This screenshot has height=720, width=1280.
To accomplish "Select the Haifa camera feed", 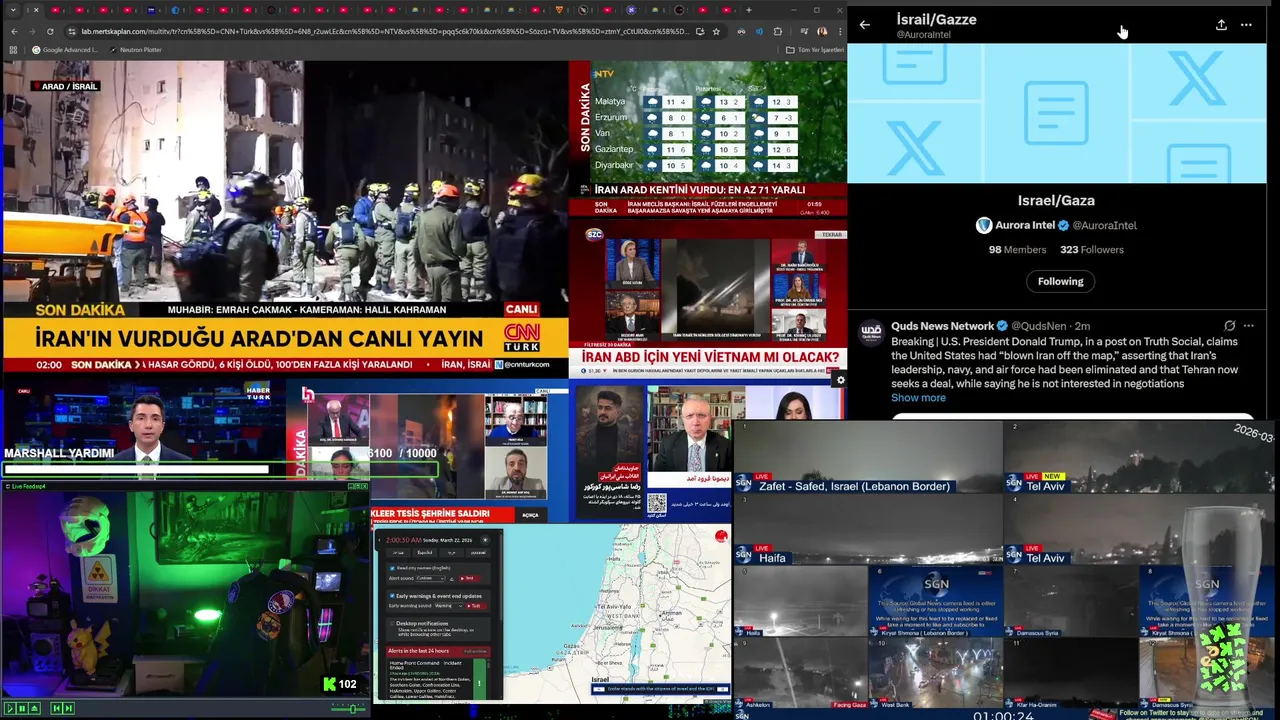I will (868, 529).
